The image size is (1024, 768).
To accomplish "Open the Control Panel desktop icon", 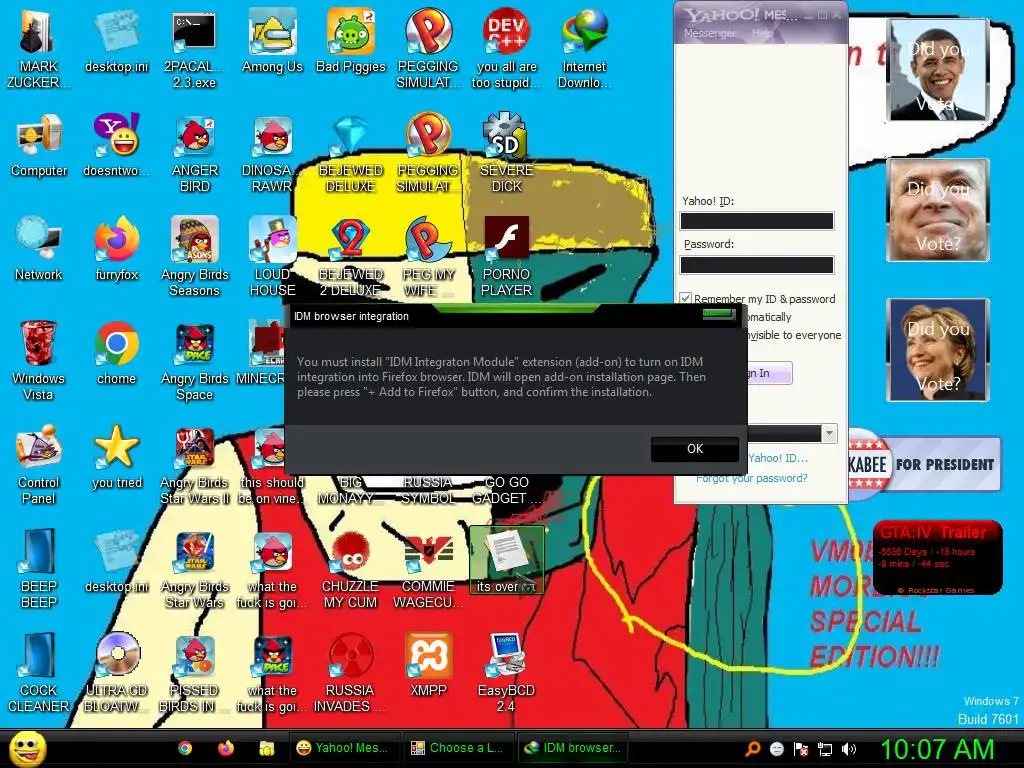I will [39, 465].
